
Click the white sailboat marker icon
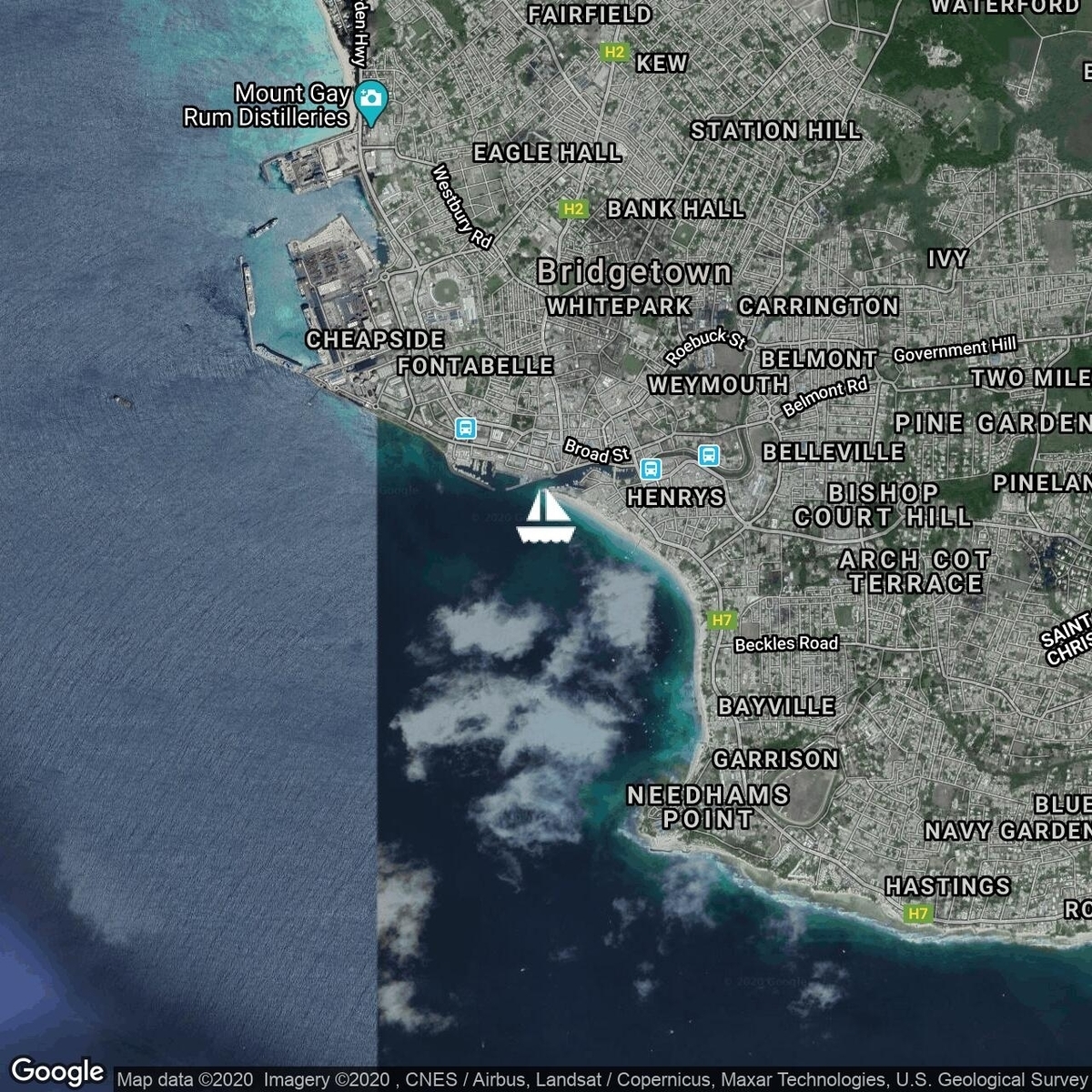pyautogui.click(x=544, y=517)
